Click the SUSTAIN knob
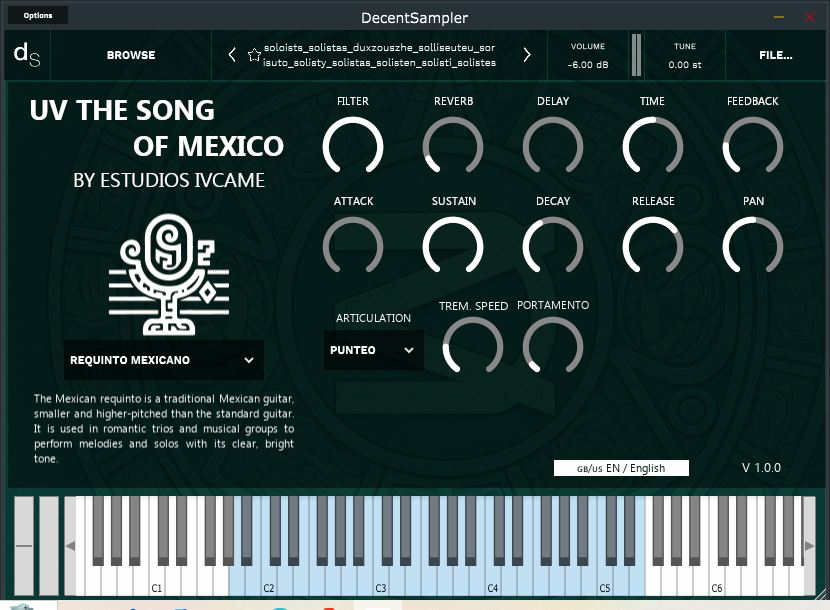The height and width of the screenshot is (610, 830). (453, 247)
